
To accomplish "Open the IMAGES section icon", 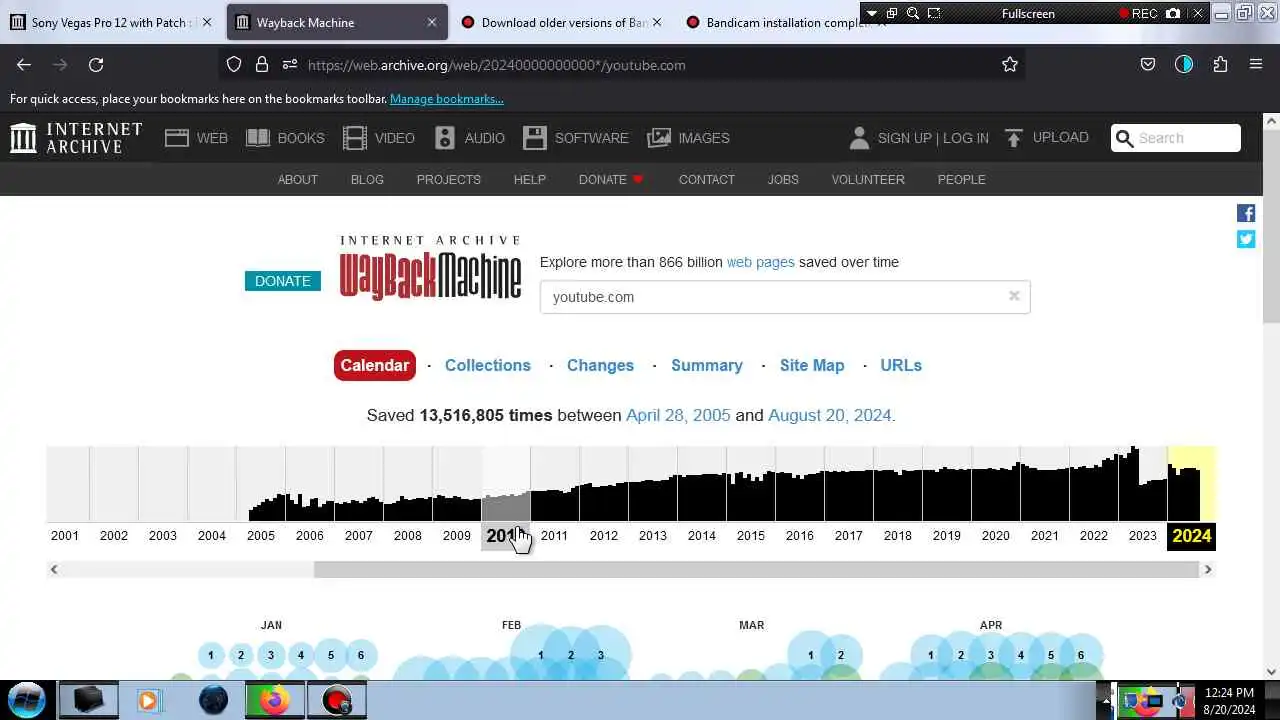I will pos(659,138).
